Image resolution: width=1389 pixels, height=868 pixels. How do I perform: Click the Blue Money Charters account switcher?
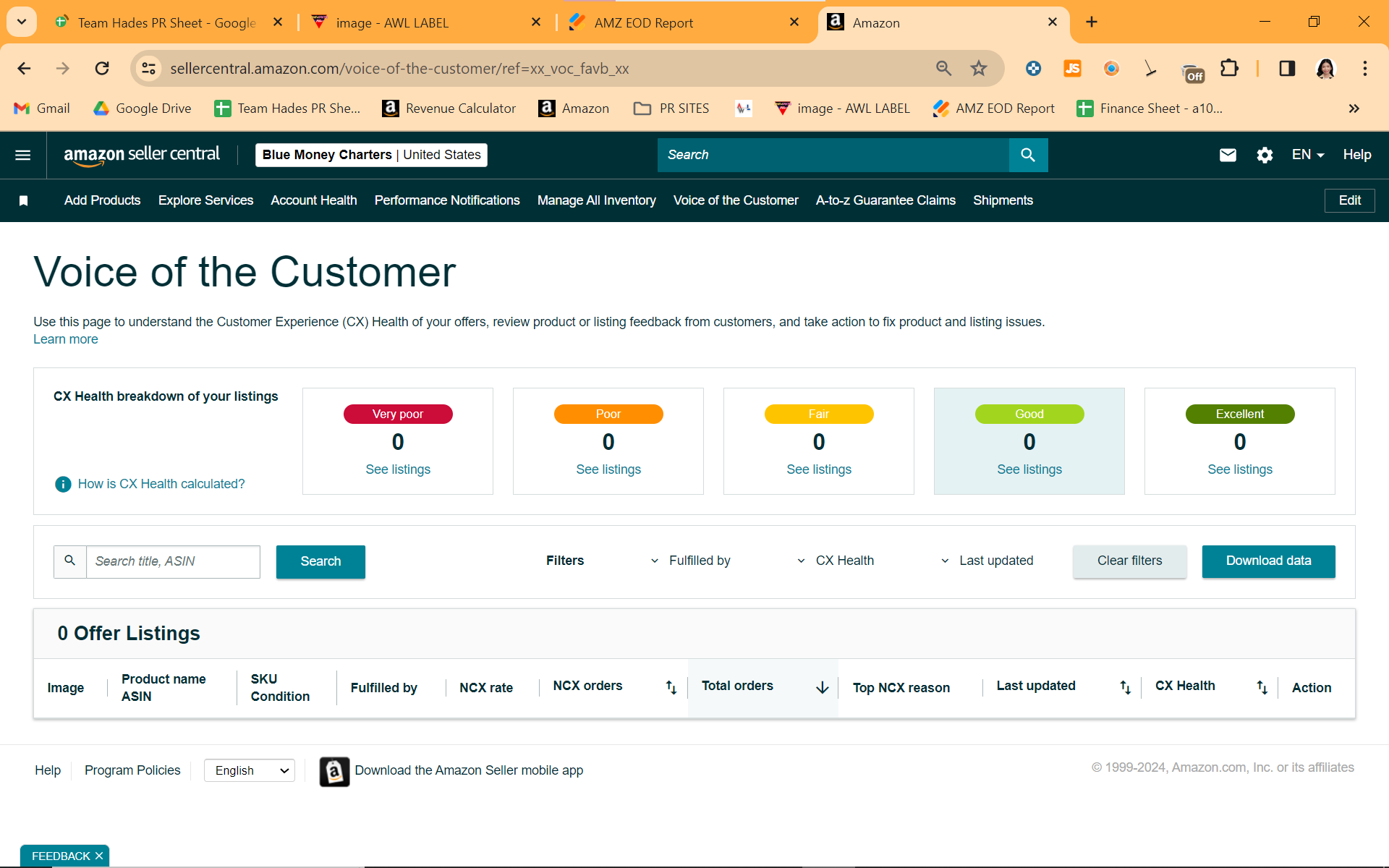pyautogui.click(x=371, y=155)
